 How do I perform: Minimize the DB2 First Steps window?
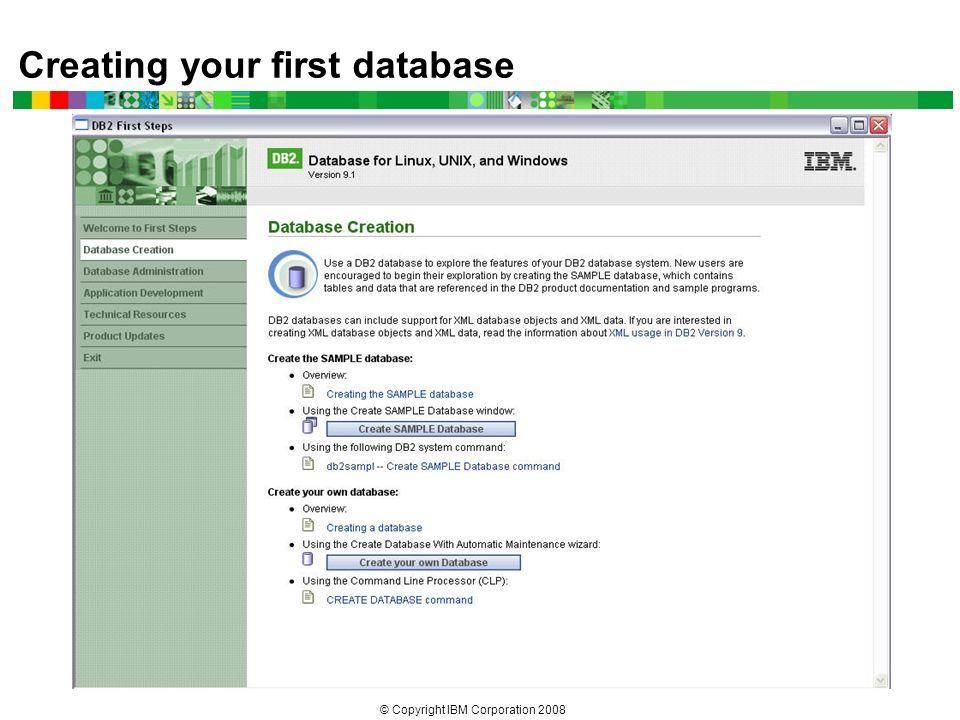pyautogui.click(x=839, y=125)
